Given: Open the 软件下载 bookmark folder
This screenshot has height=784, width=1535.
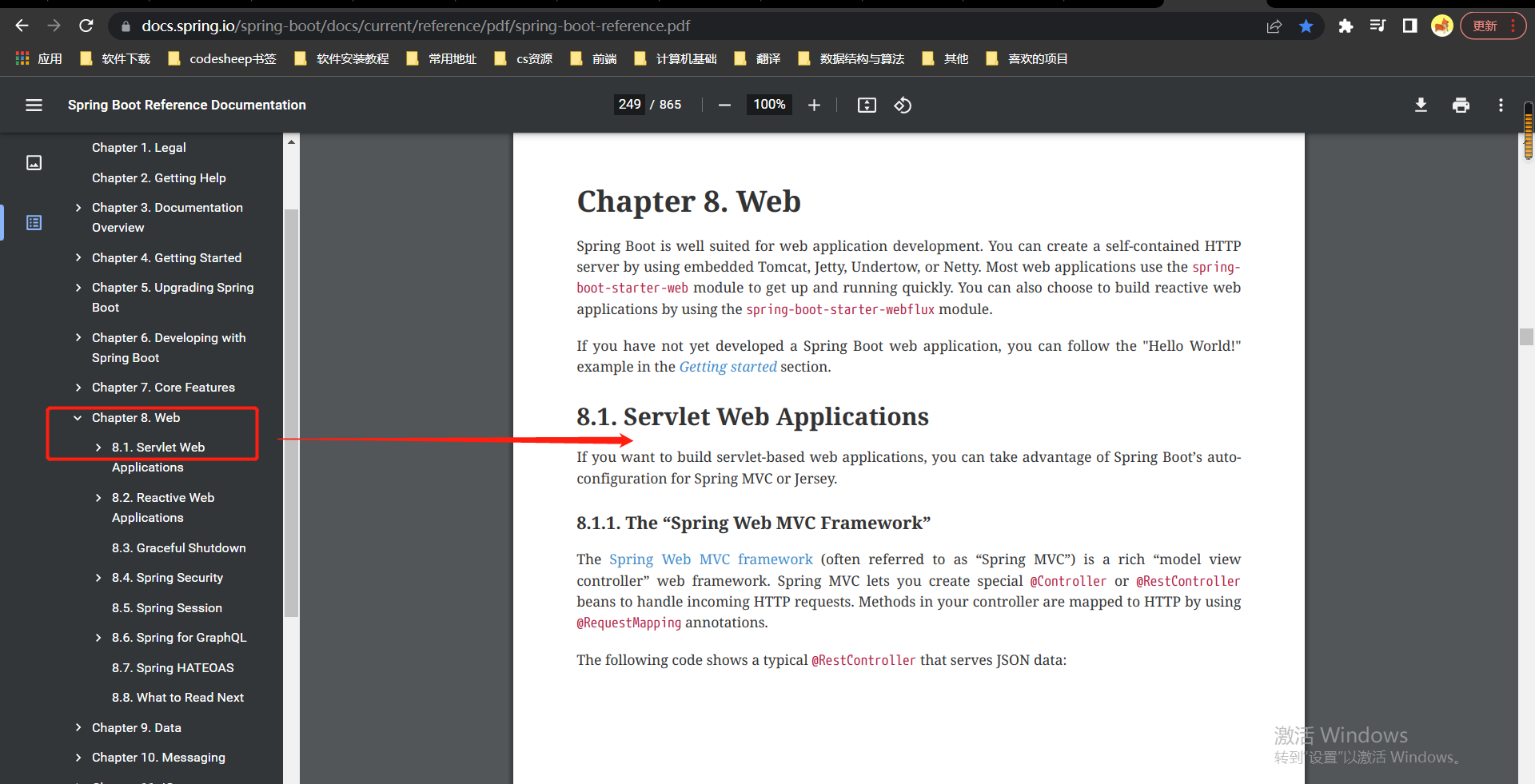Looking at the screenshot, I should click(x=115, y=58).
